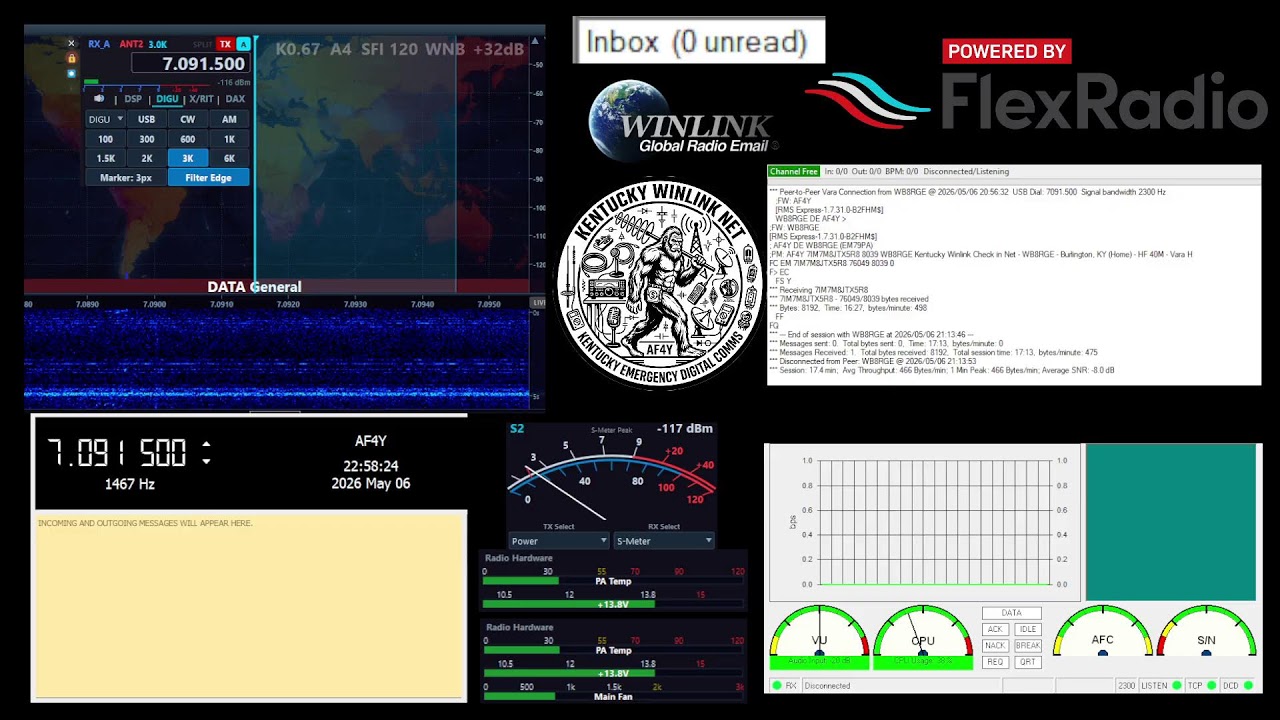Switch mode to USB
Screen dimensions: 1280x720
[147, 120]
